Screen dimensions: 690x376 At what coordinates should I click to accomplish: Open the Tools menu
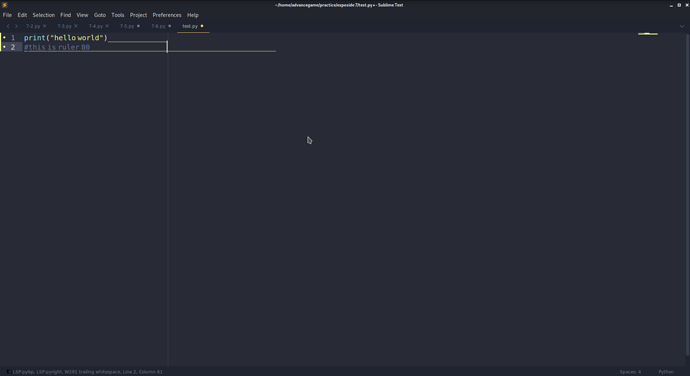pyautogui.click(x=117, y=15)
